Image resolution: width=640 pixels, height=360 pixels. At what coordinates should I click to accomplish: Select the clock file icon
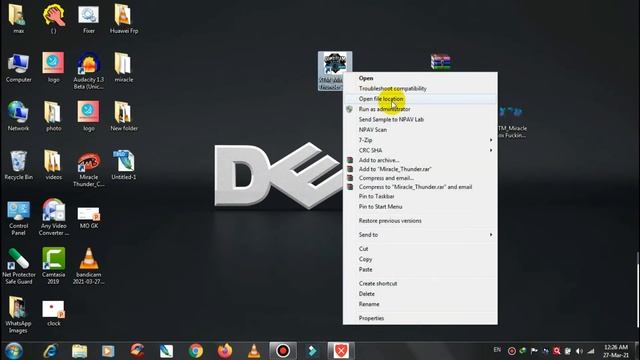coord(53,313)
